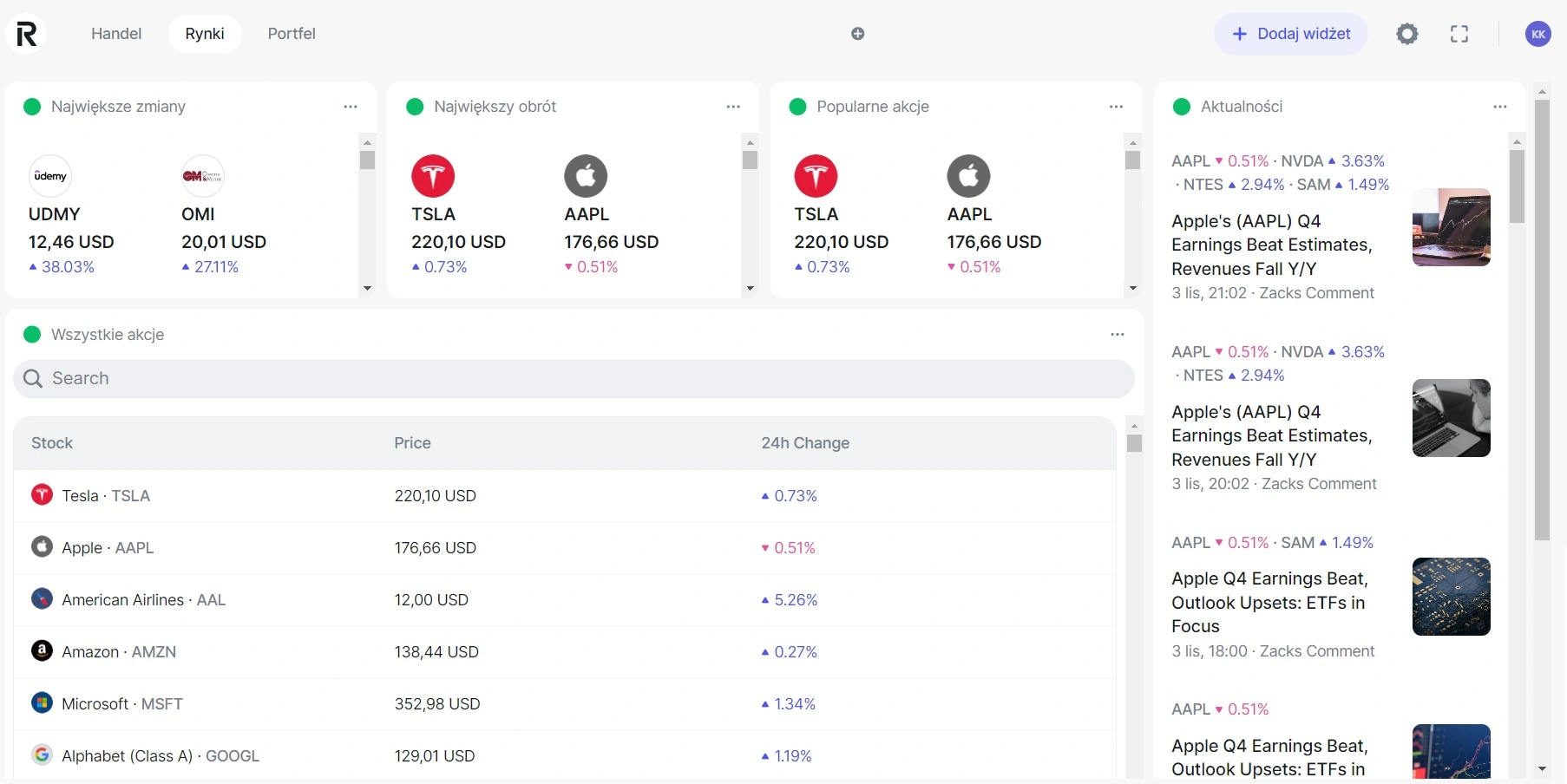The width and height of the screenshot is (1567, 784).
Task: Click the R logo in top left
Action: click(x=27, y=34)
